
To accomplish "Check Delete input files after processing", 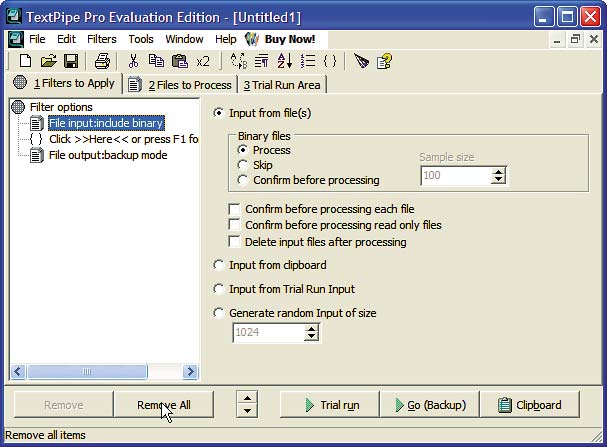I will click(x=234, y=242).
